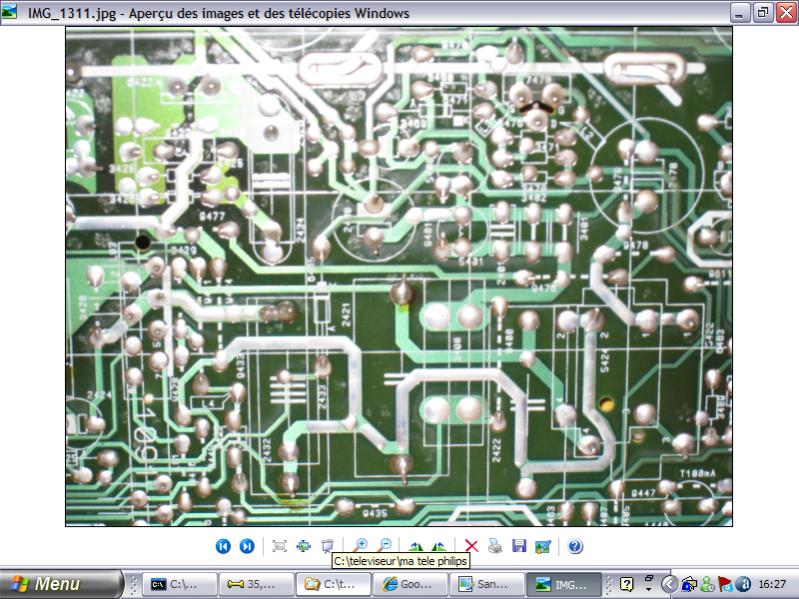Image resolution: width=799 pixels, height=599 pixels.
Task: Select the Best Fit view icon
Action: pyautogui.click(x=279, y=546)
